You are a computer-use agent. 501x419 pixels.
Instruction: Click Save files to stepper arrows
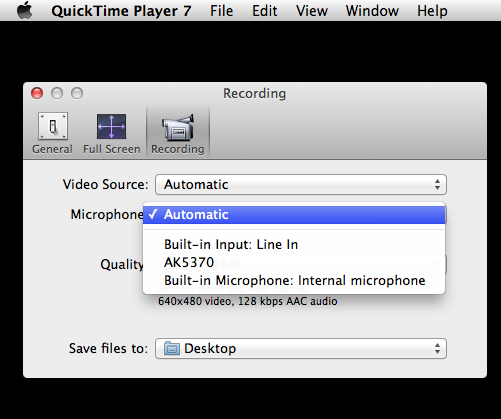click(437, 349)
